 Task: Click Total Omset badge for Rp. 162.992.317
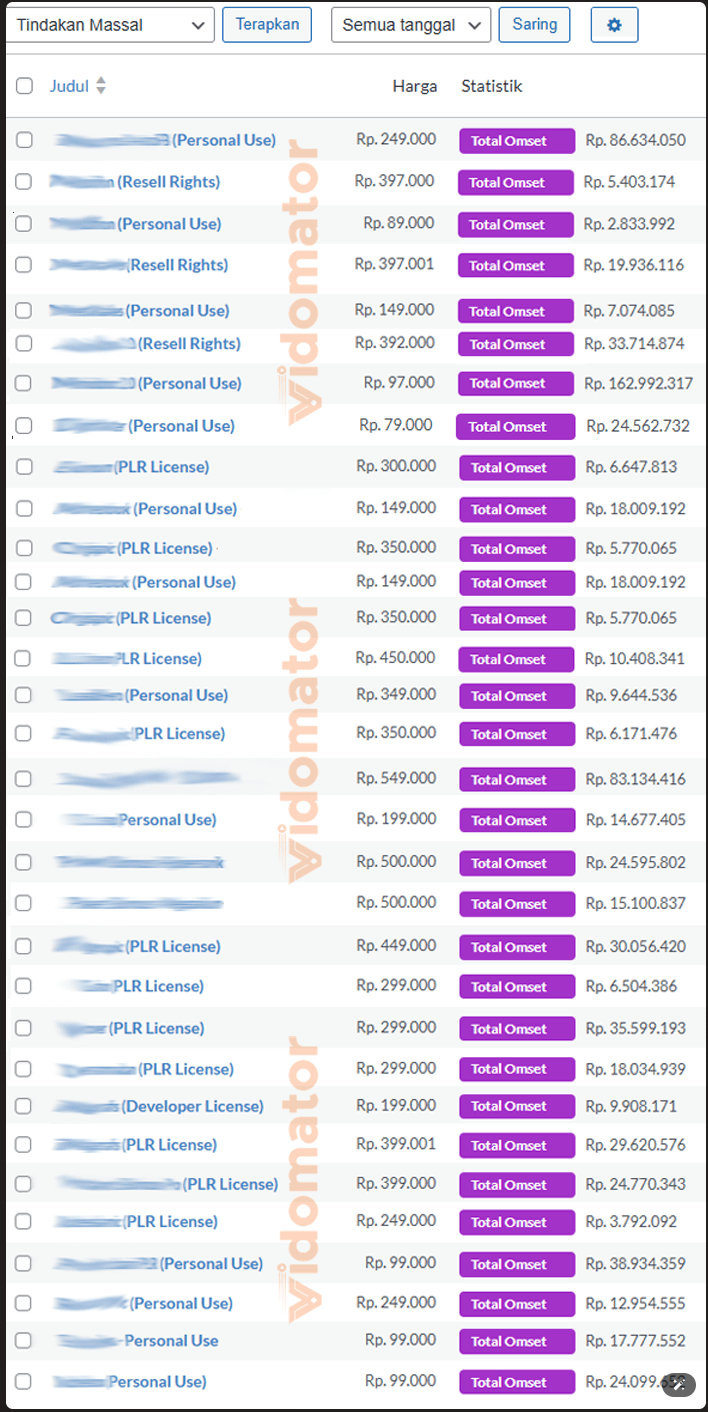click(516, 383)
